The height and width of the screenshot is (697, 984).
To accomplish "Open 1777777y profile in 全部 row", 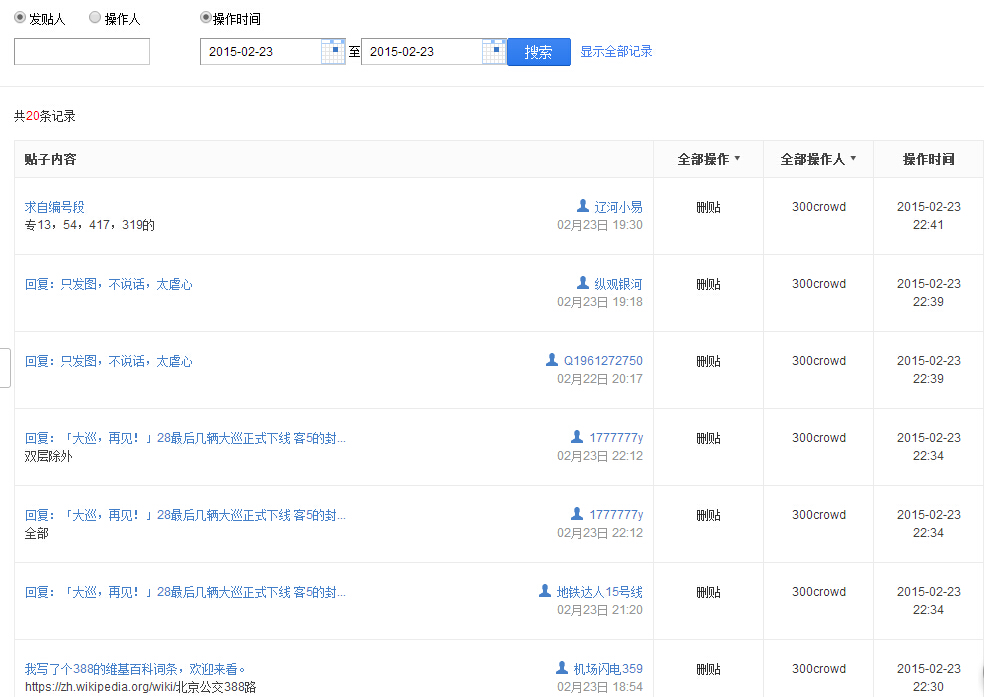I will coord(616,514).
